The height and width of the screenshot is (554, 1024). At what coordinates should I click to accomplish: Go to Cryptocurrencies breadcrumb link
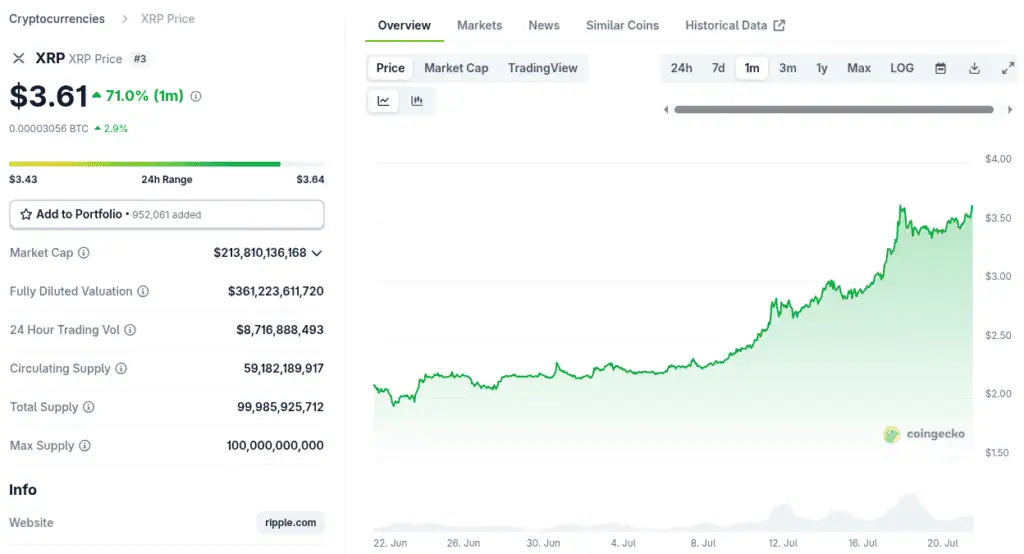(57, 19)
